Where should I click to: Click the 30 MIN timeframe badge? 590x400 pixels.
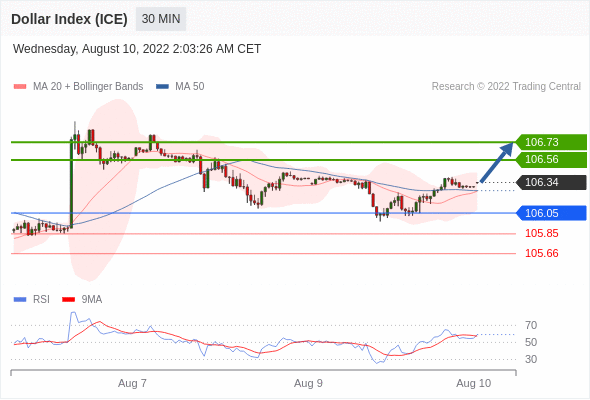pyautogui.click(x=161, y=19)
